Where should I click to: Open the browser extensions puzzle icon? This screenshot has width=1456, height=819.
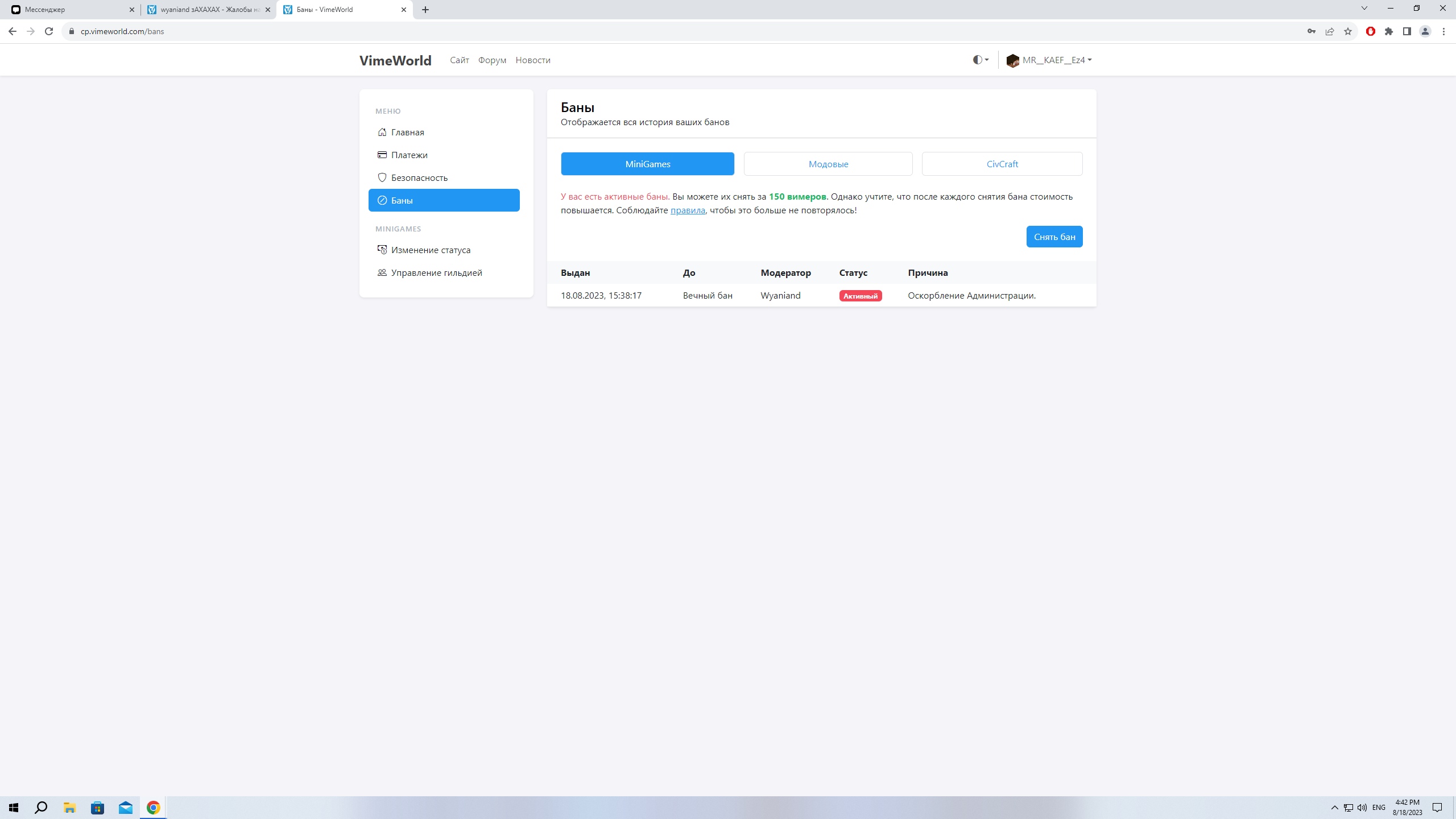[1389, 31]
